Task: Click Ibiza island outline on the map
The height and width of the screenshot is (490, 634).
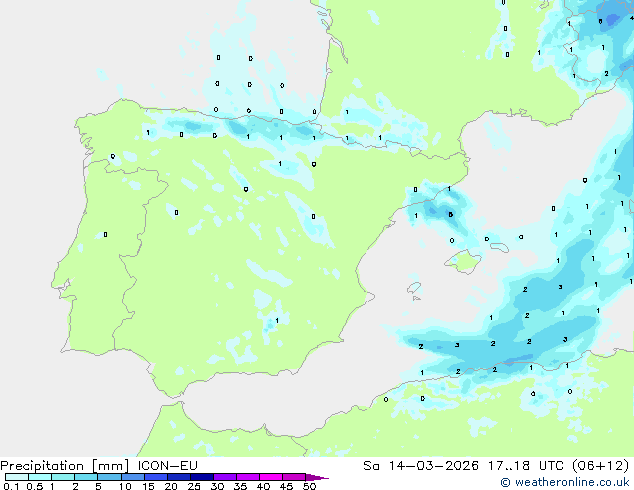Action: [x=414, y=288]
